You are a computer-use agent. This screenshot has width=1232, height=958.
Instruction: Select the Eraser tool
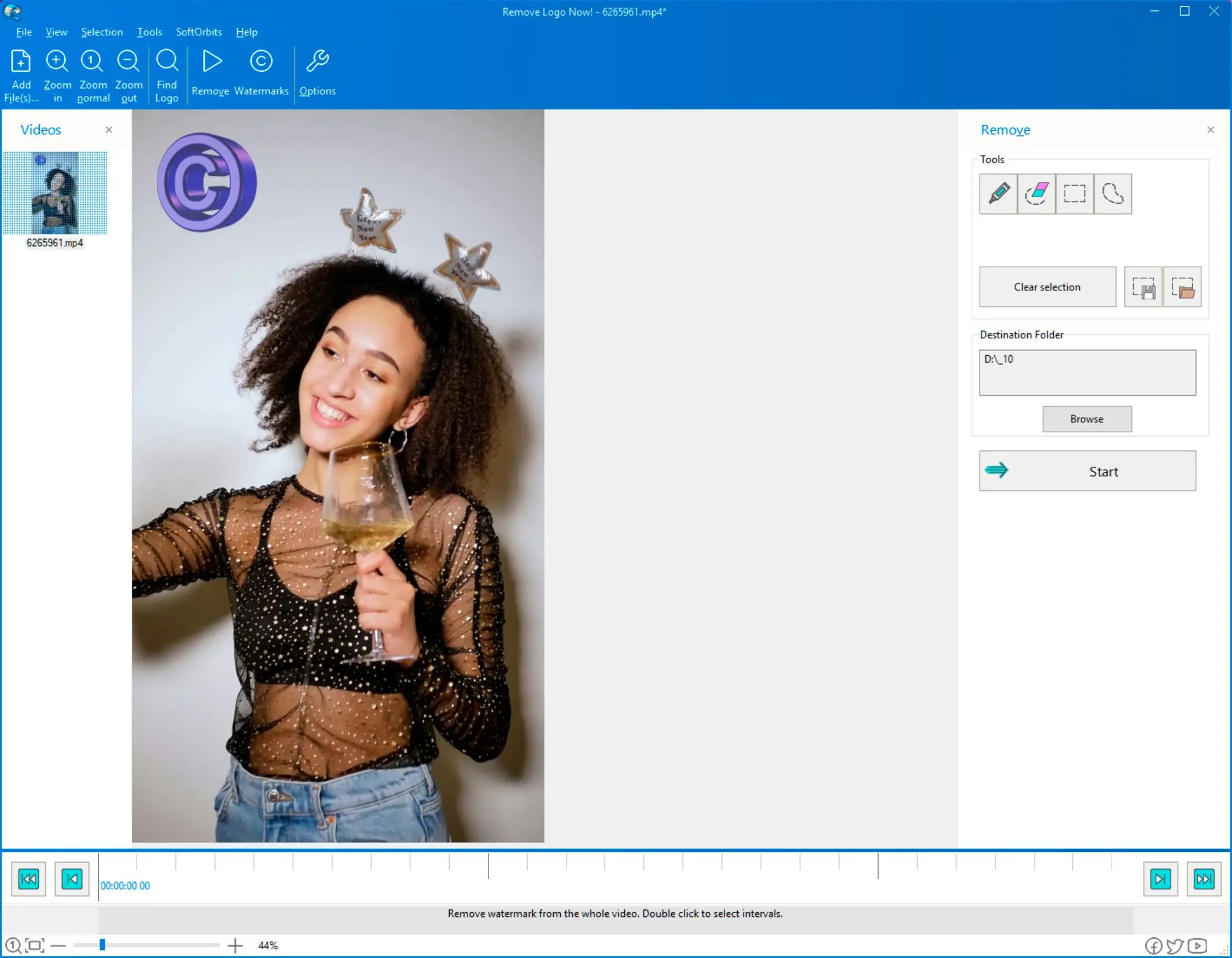(x=1035, y=193)
